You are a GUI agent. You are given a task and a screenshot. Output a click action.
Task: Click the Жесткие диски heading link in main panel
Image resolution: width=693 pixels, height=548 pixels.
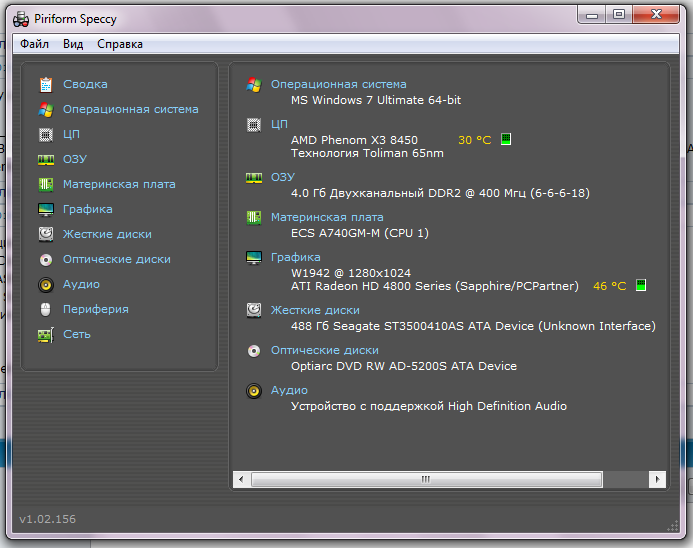[x=315, y=311]
